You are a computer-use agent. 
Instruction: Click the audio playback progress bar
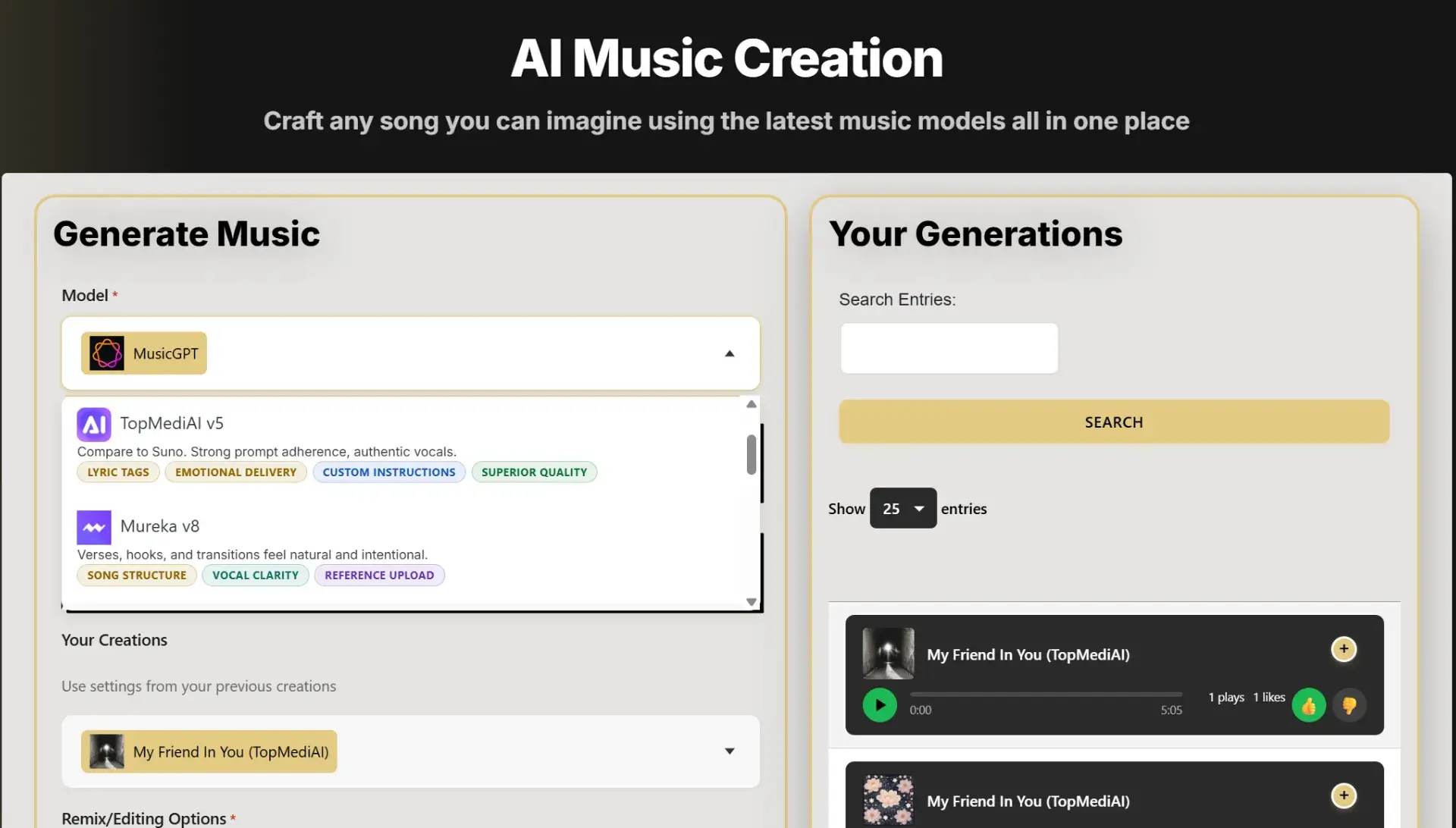click(1045, 694)
